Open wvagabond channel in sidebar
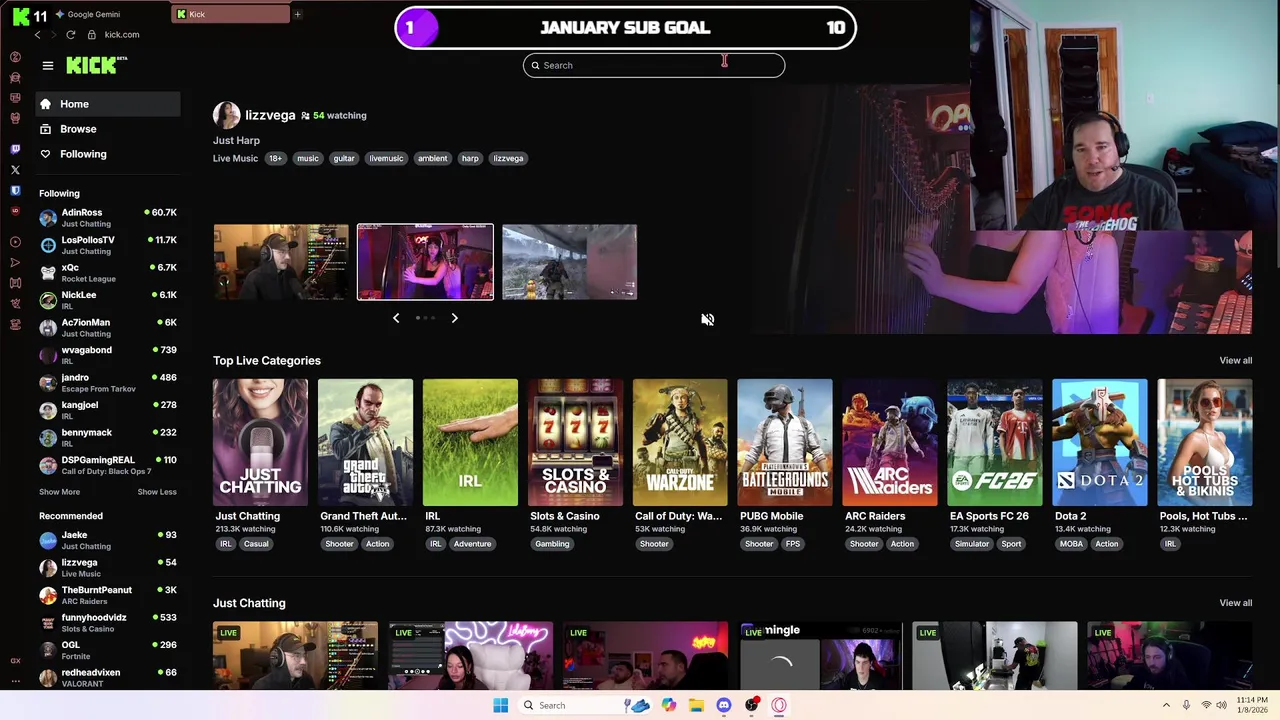Screen dimensions: 1280x720 tap(108, 355)
